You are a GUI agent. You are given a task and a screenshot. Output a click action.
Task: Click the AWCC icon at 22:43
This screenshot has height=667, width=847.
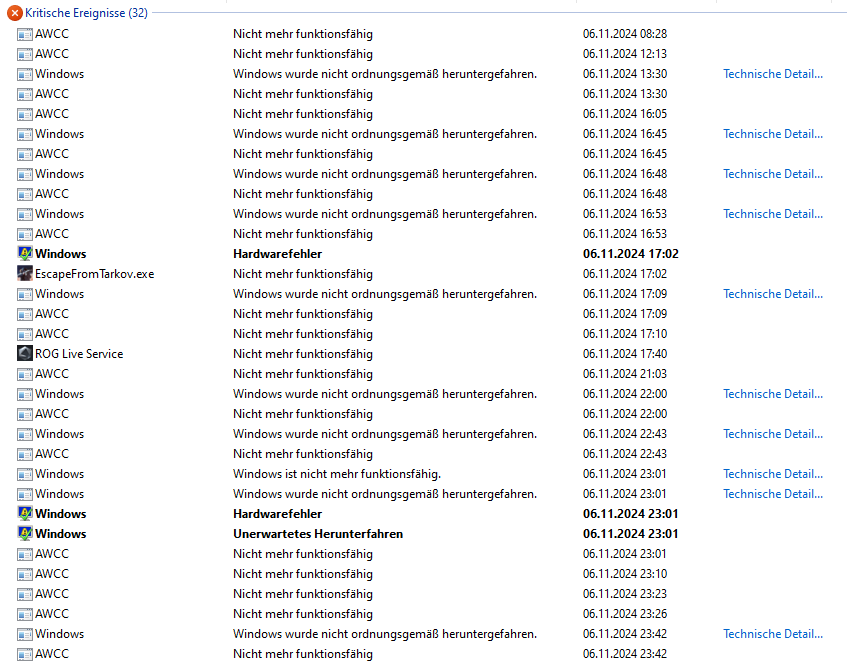click(25, 454)
